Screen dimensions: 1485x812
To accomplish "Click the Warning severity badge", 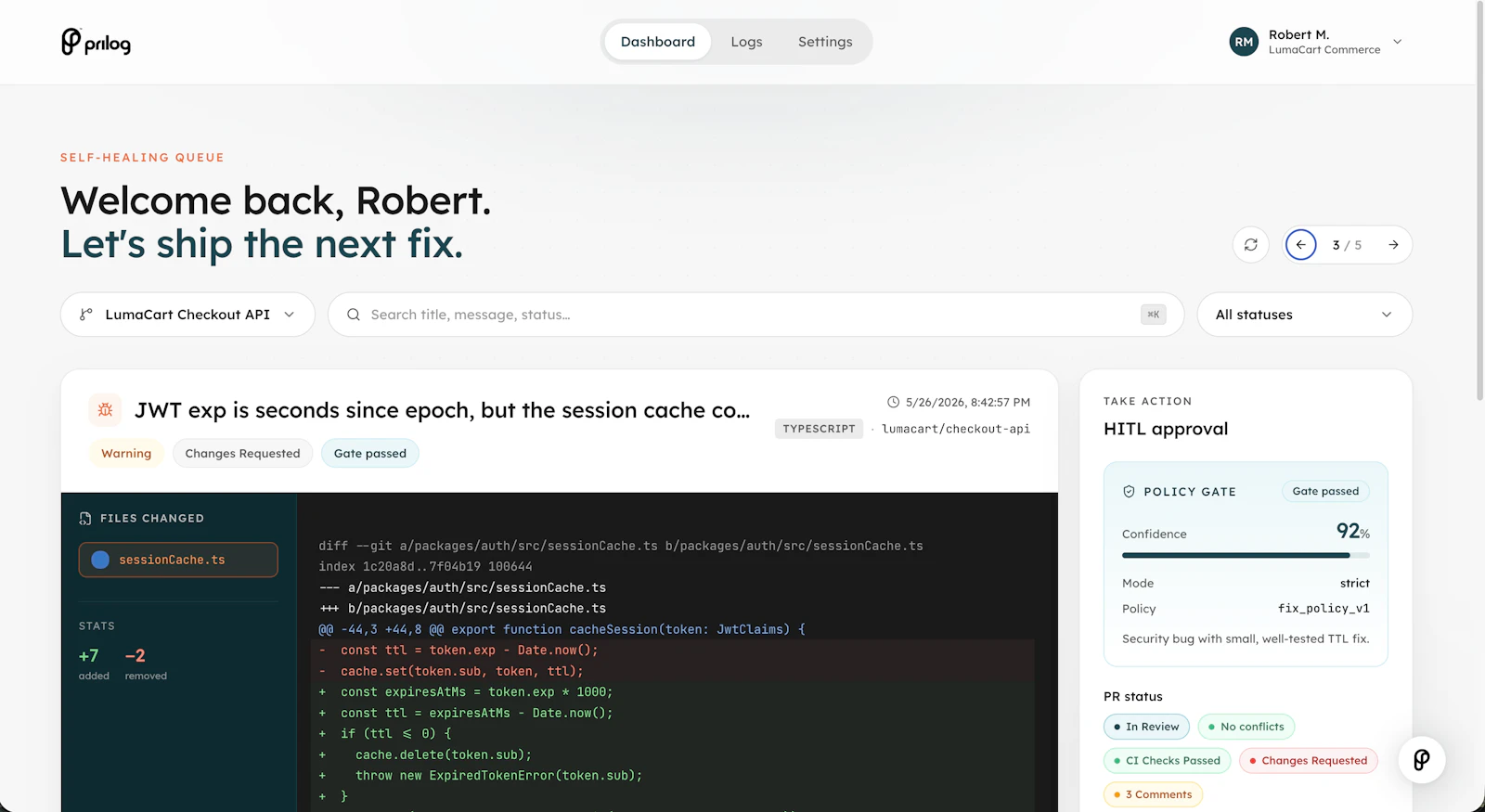I will click(x=126, y=453).
